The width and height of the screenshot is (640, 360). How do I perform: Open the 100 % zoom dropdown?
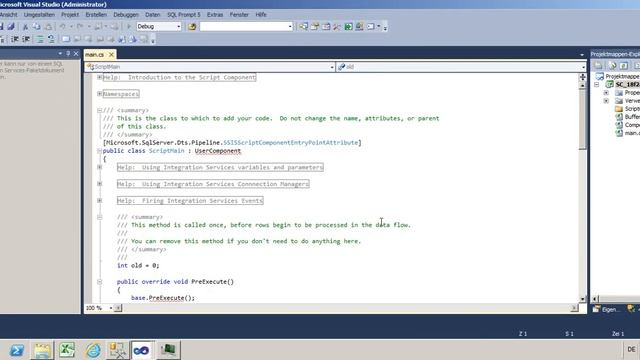coord(111,308)
